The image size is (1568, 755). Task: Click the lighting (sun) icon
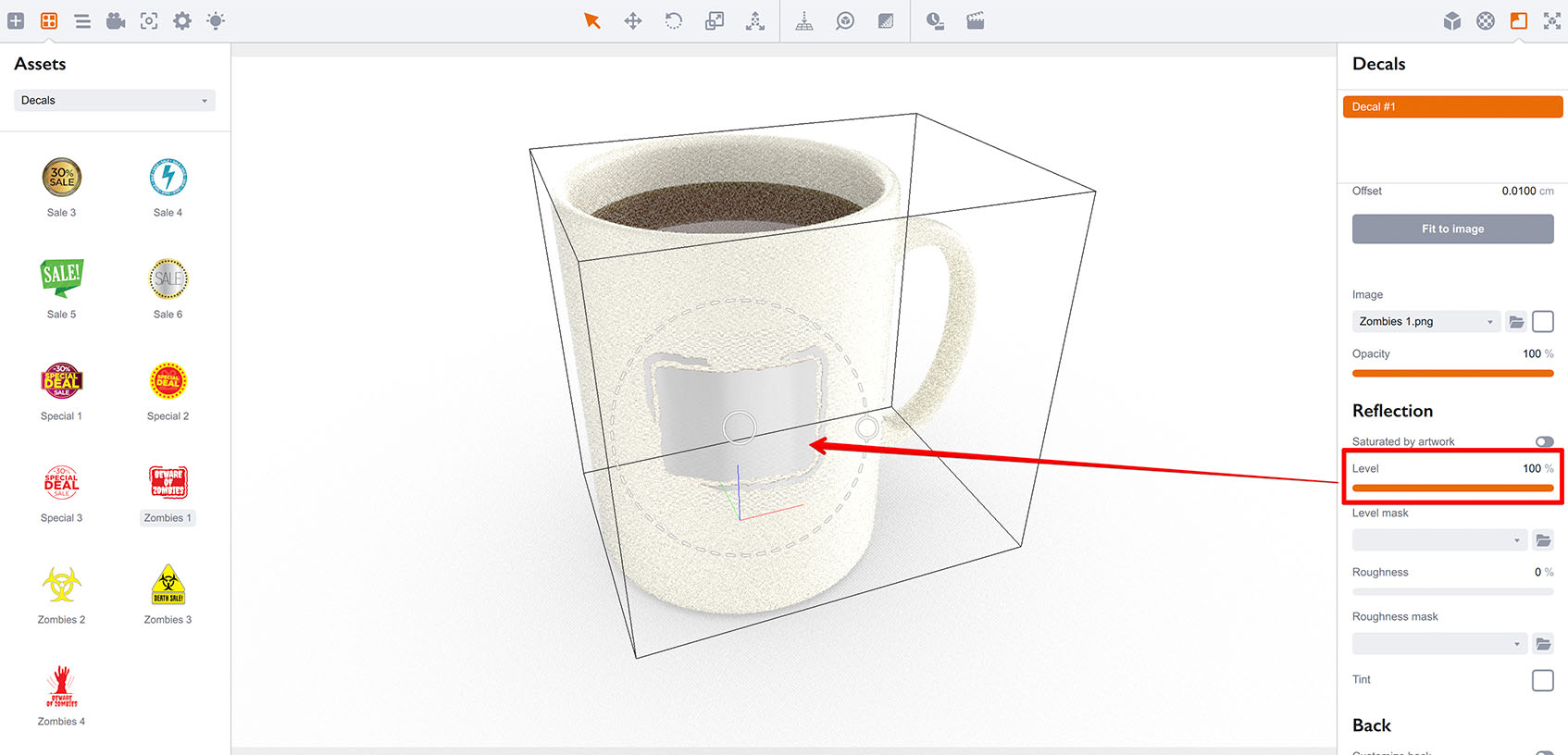click(216, 20)
